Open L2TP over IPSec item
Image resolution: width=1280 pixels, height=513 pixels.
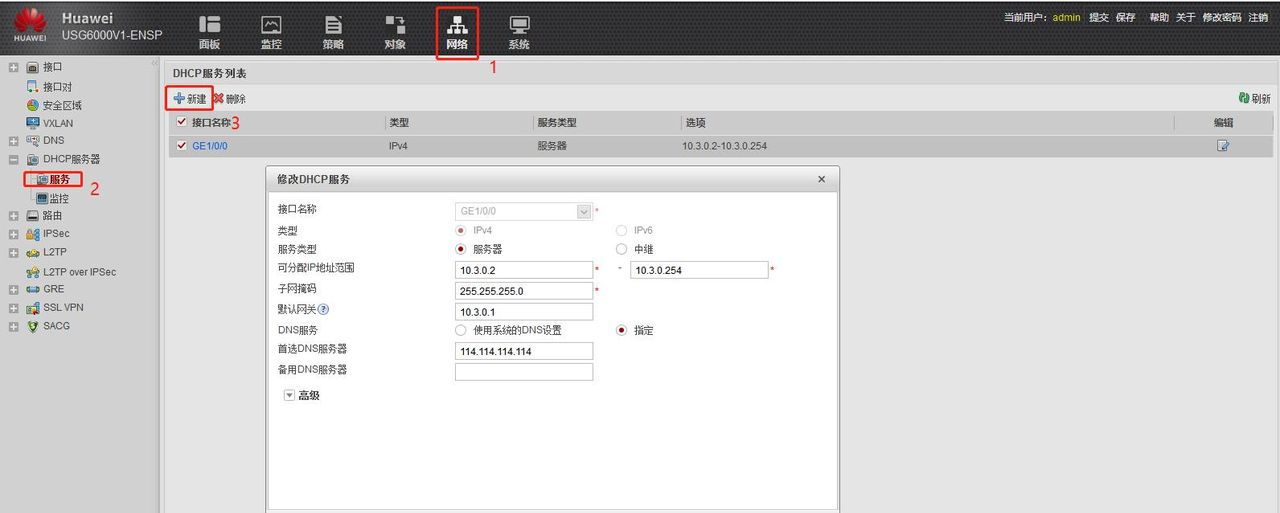(x=79, y=271)
